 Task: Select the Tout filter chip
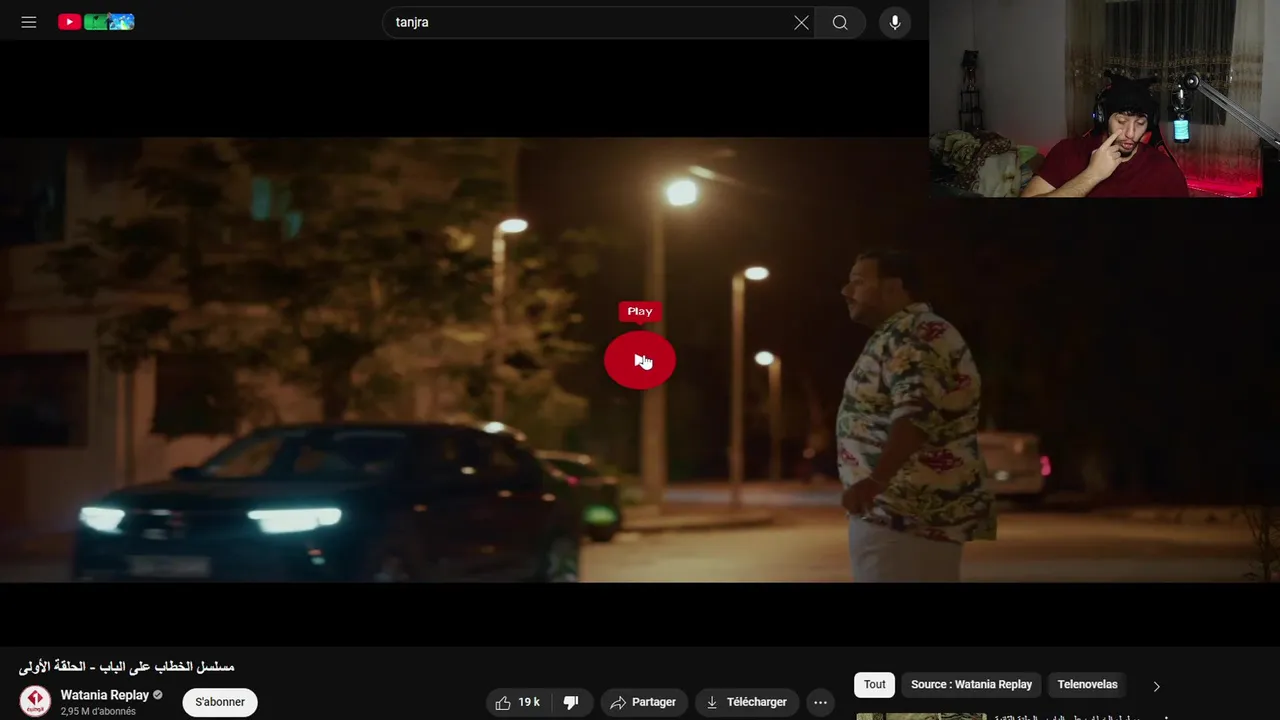tap(875, 684)
